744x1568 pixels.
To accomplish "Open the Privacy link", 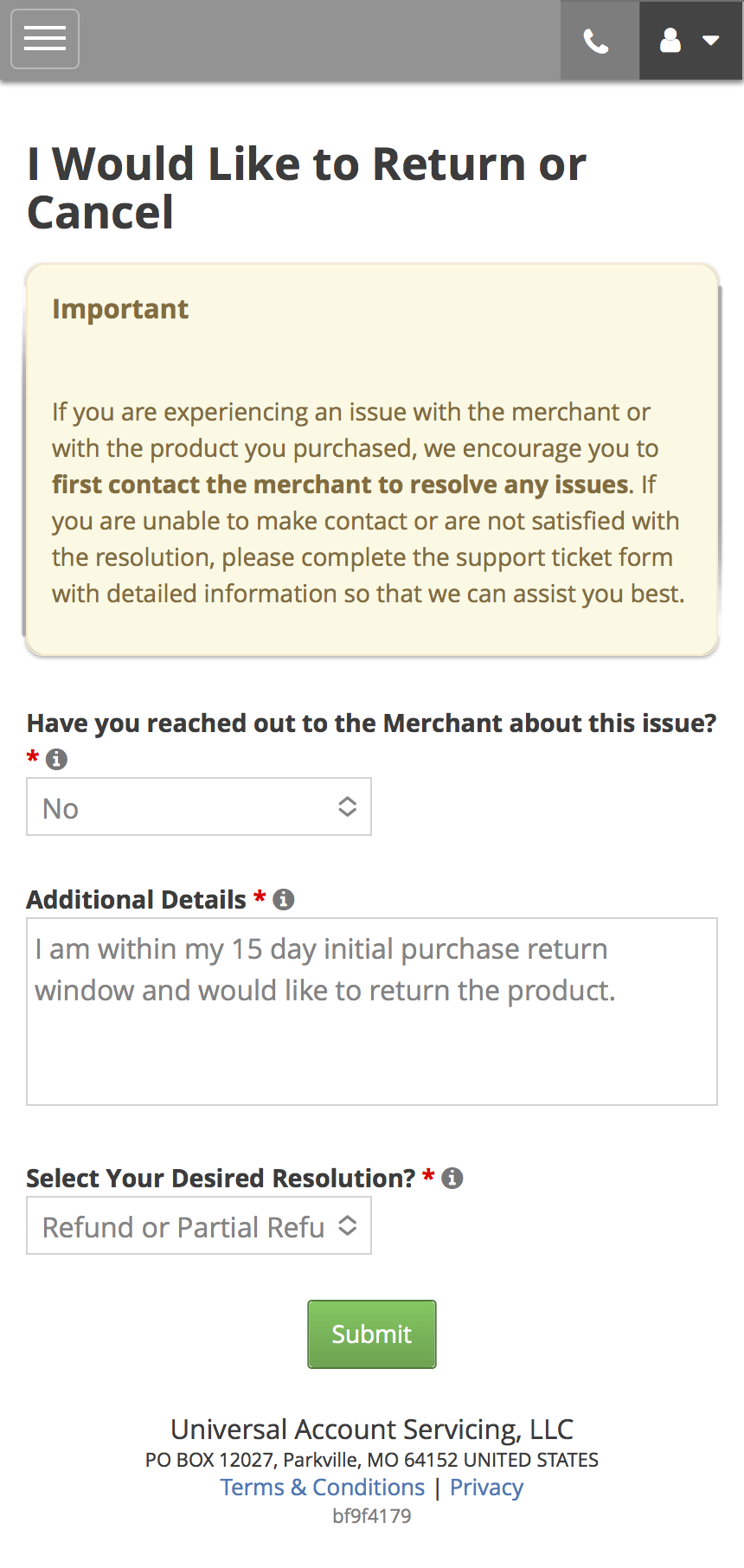I will point(486,1488).
